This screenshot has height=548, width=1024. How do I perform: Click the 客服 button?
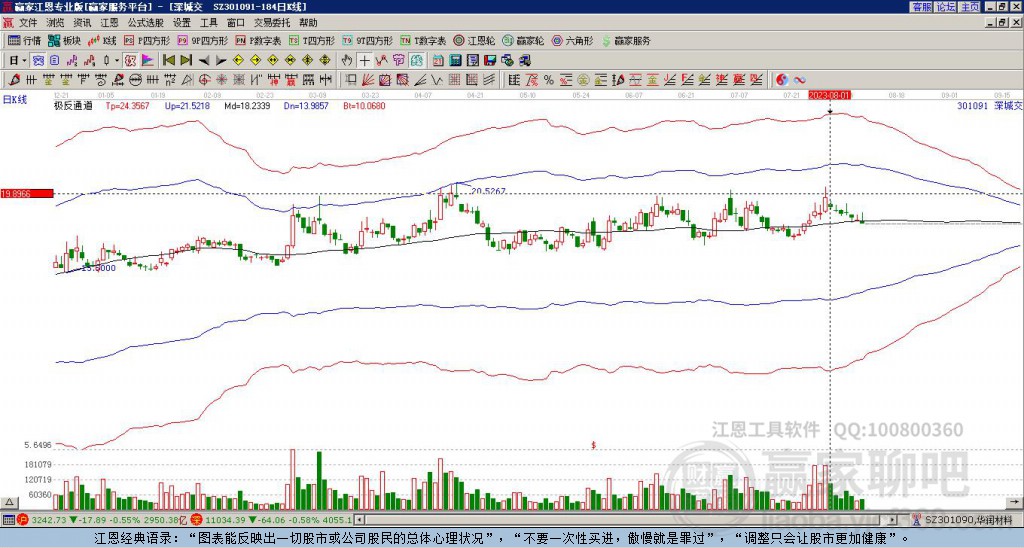tap(921, 7)
